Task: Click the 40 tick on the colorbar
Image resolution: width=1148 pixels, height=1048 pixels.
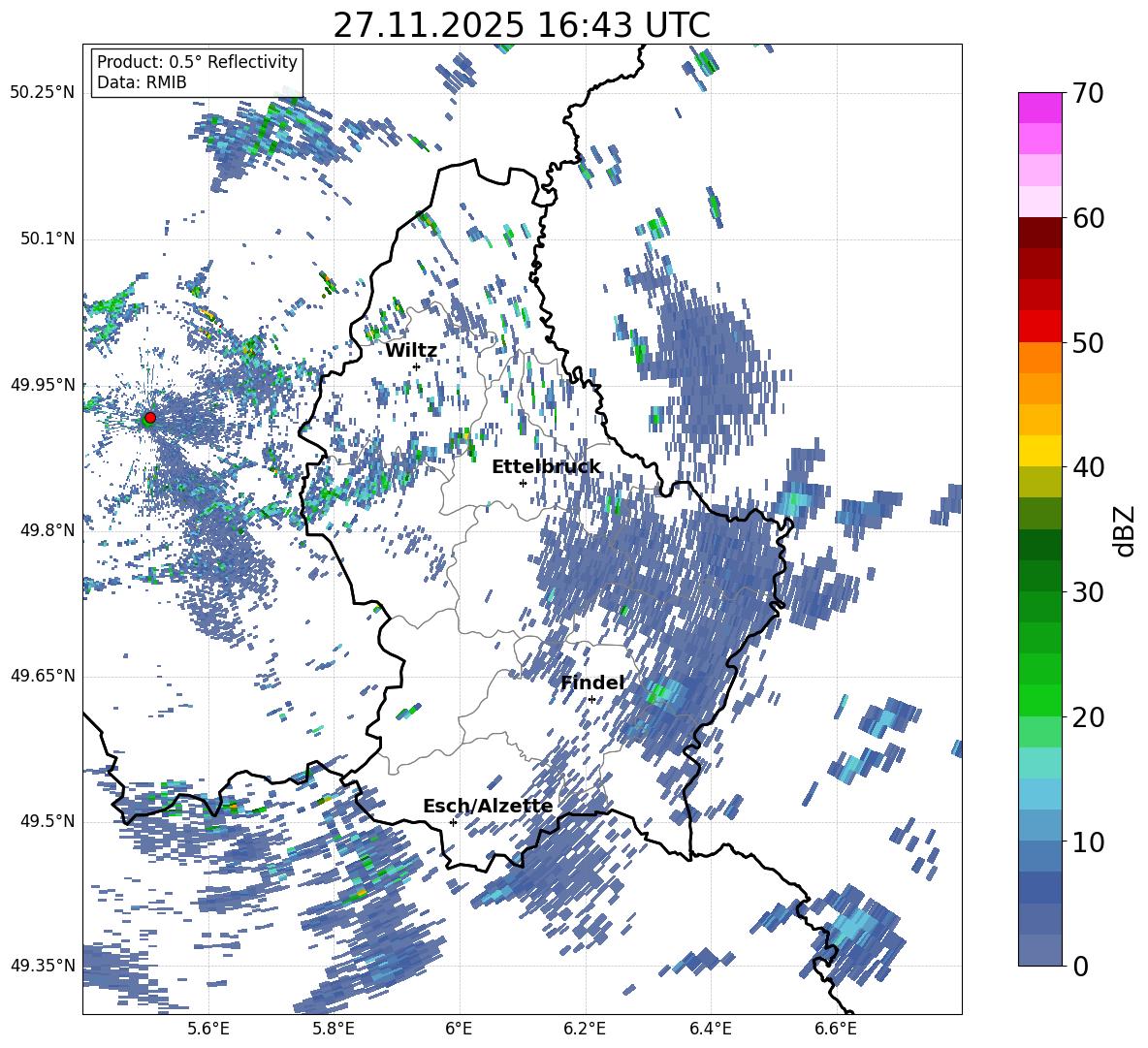Action: [x=1087, y=467]
